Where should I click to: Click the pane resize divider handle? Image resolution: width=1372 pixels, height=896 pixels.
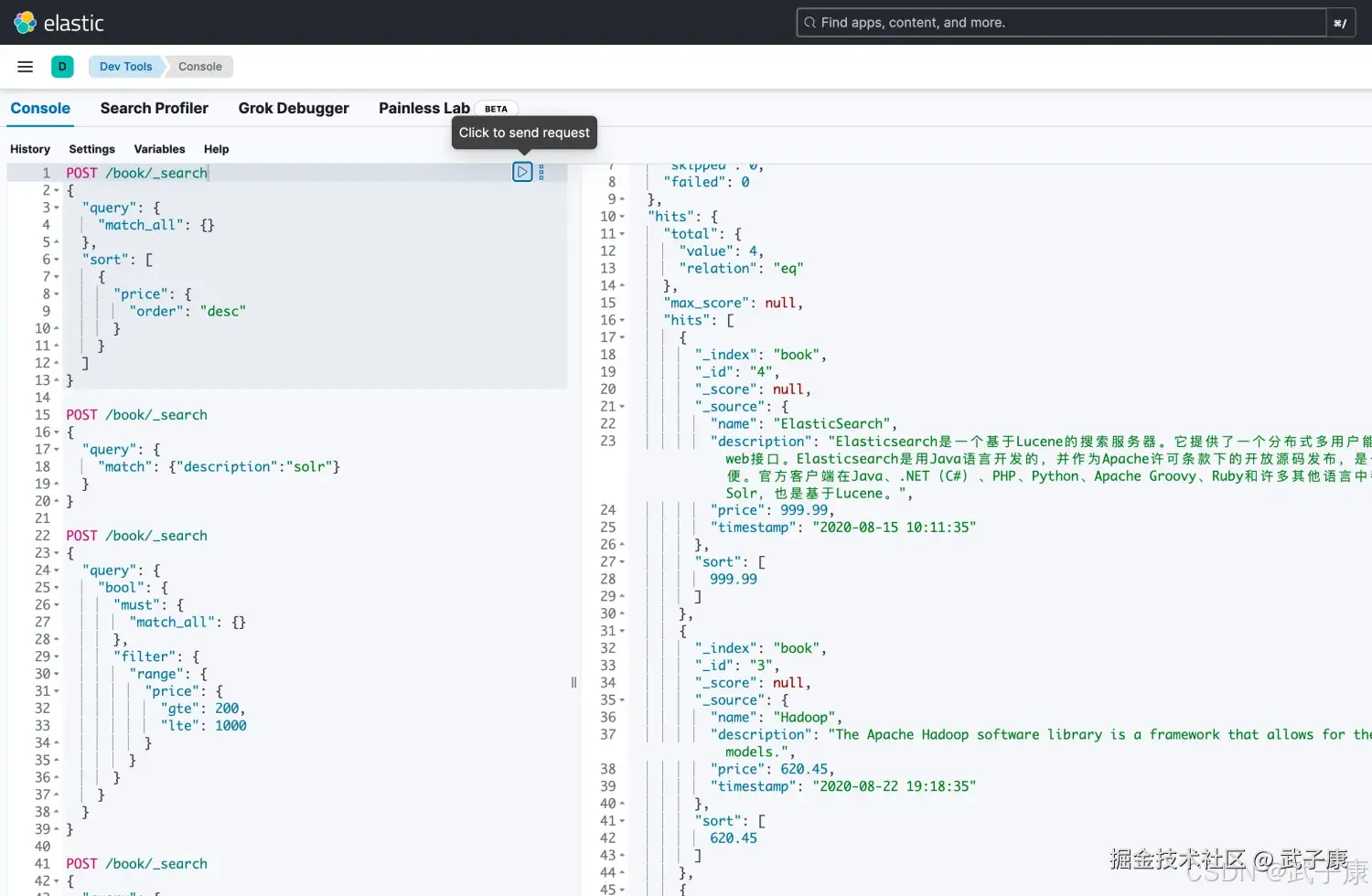(x=573, y=682)
